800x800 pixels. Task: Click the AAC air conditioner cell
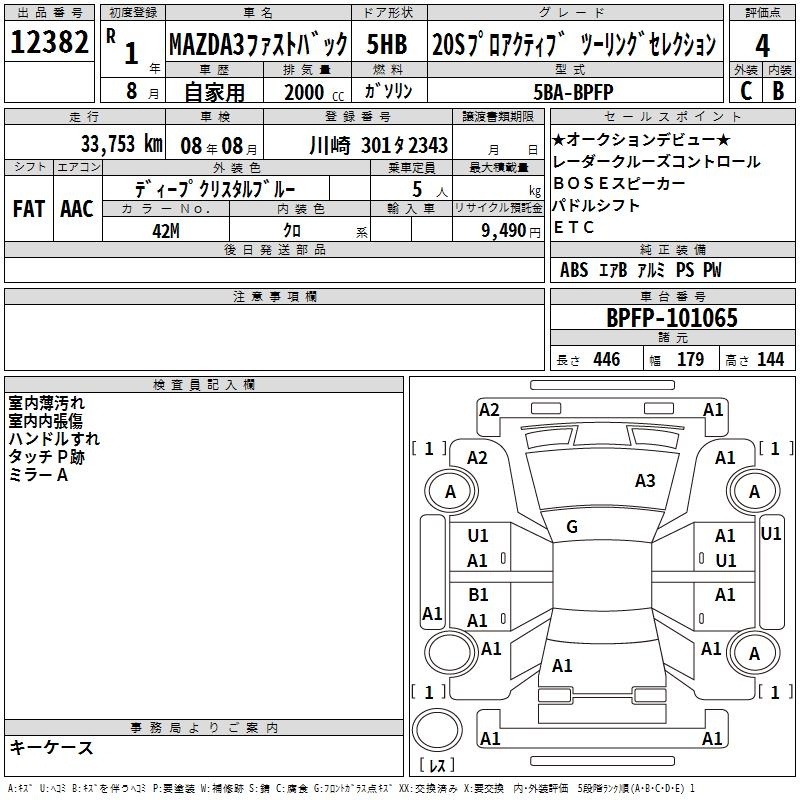pos(76,208)
